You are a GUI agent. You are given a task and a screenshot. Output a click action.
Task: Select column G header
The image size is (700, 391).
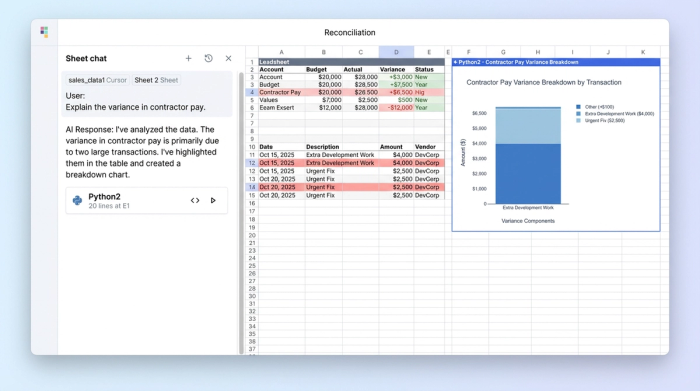[503, 52]
